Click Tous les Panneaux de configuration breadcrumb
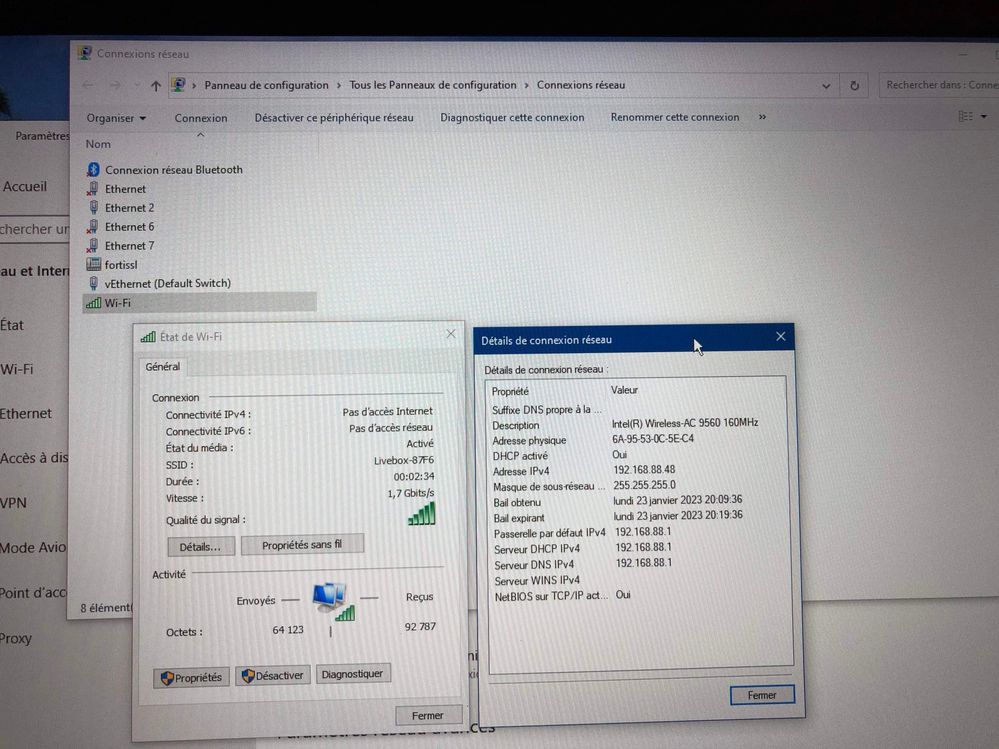The width and height of the screenshot is (999, 749). click(433, 85)
